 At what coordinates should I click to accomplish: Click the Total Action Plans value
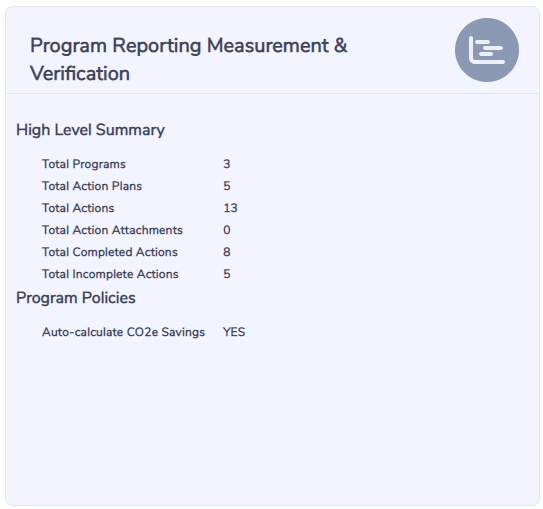(x=226, y=186)
